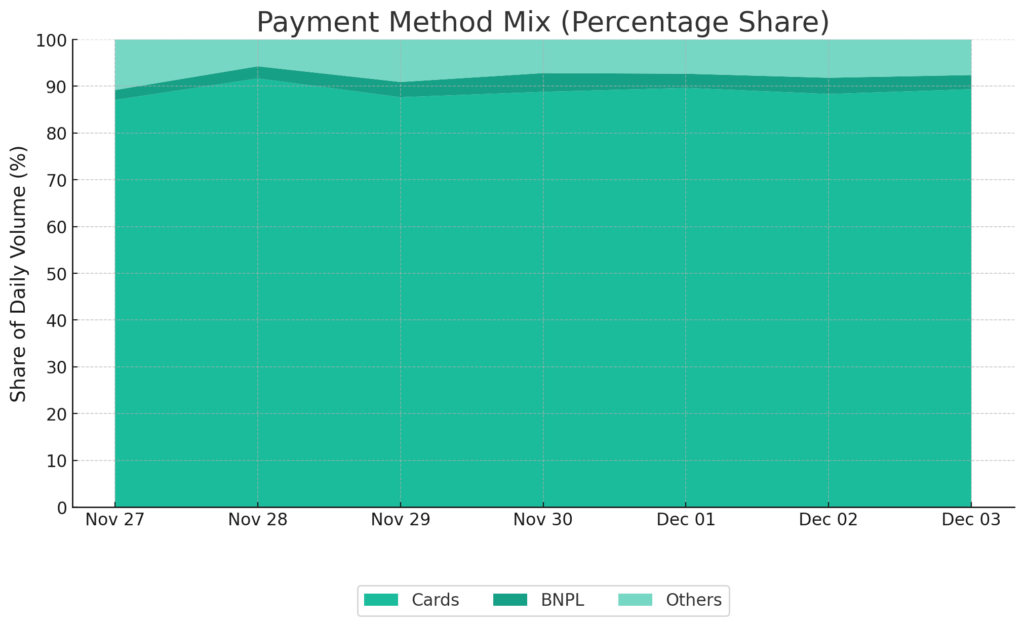This screenshot has height=626, width=1024.
Task: Select the Others legend label text
Action: click(x=693, y=600)
